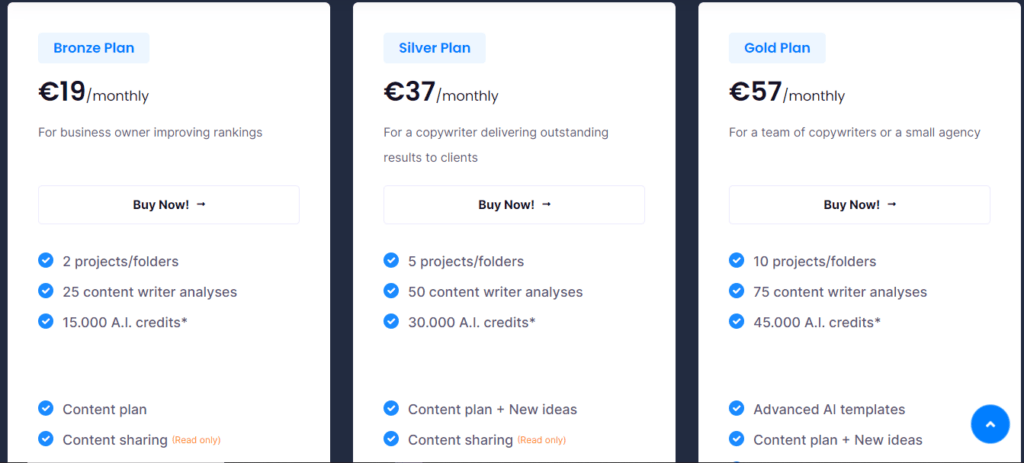Click checkmark icon beside 15.000 A.I. credits
This screenshot has height=463, width=1024.
(x=46, y=321)
